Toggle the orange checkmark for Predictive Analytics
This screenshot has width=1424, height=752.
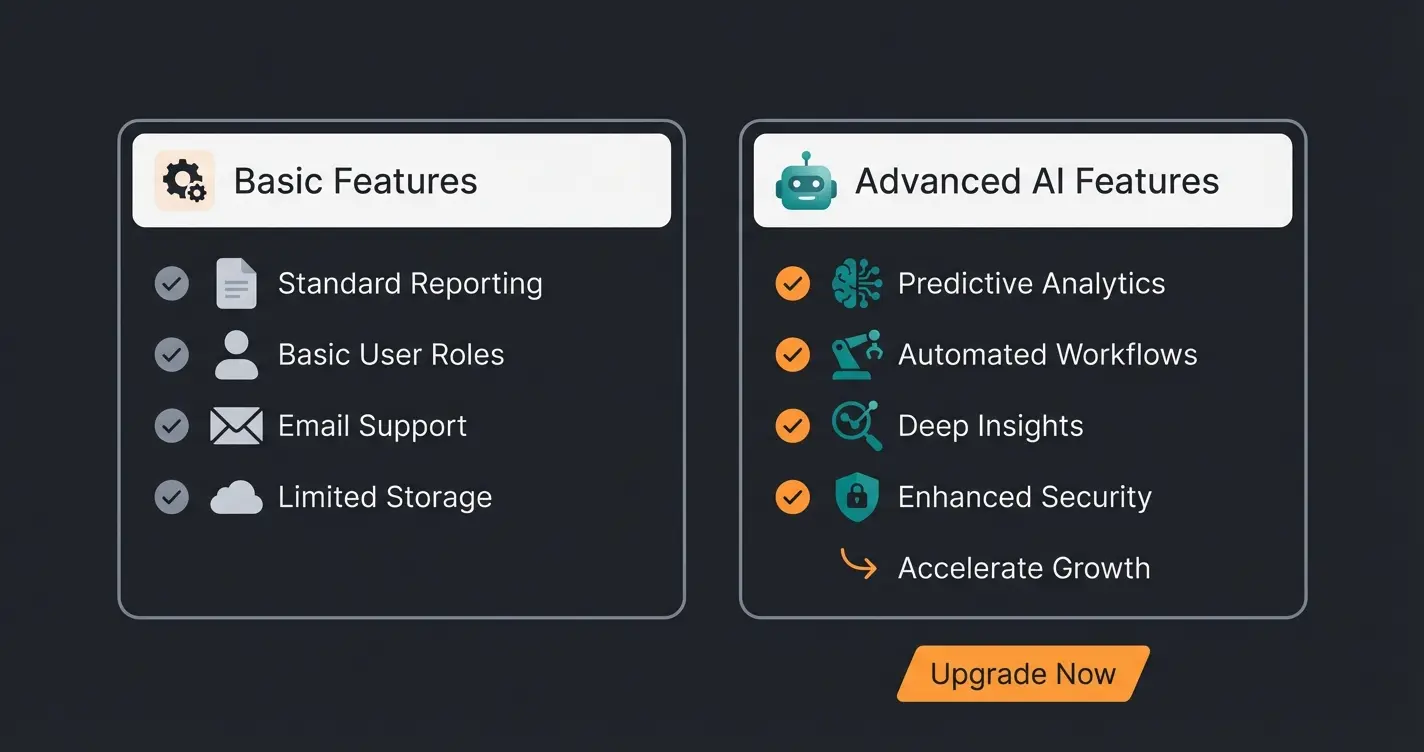793,284
